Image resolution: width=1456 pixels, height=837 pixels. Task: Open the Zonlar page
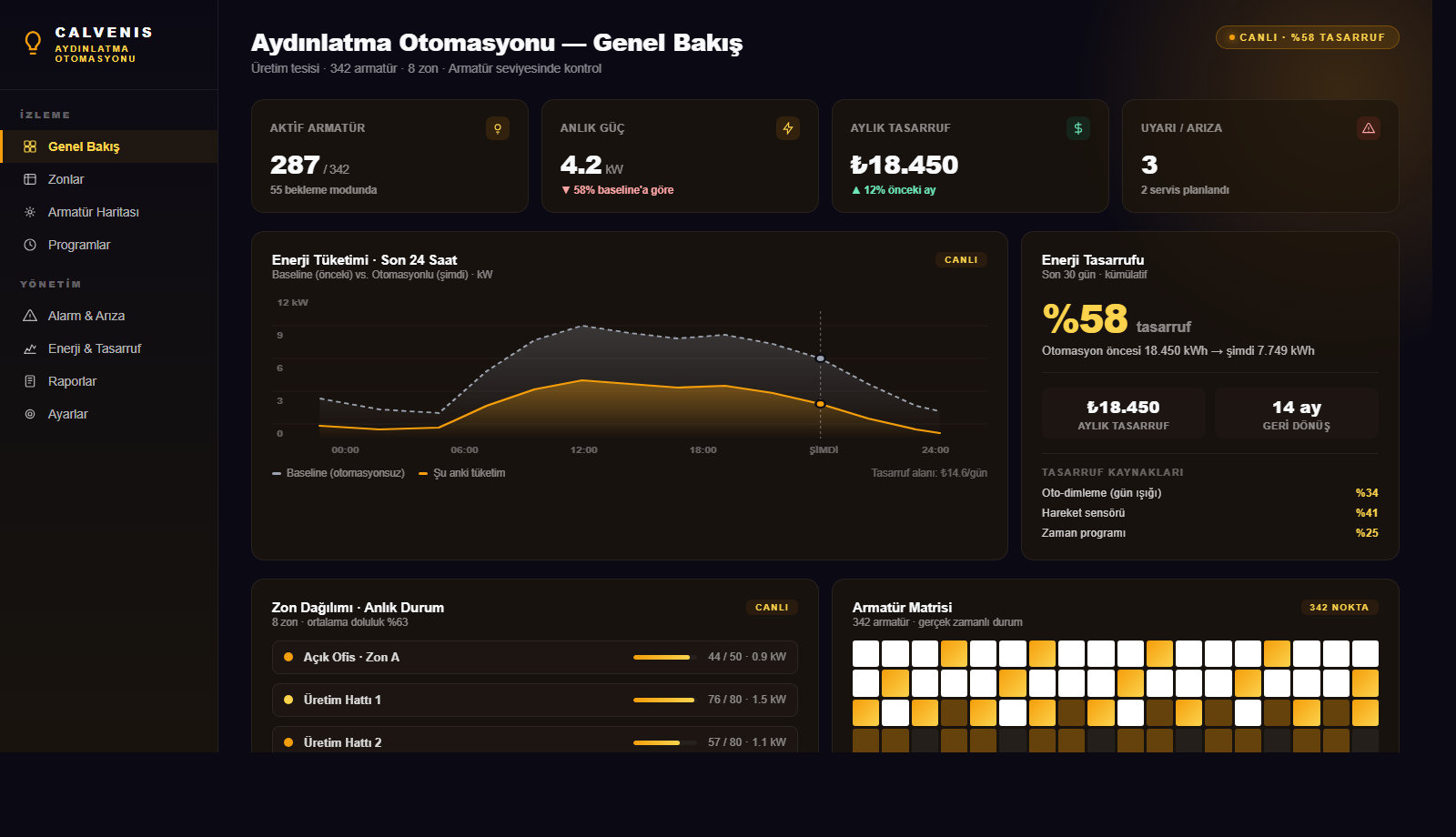point(66,179)
